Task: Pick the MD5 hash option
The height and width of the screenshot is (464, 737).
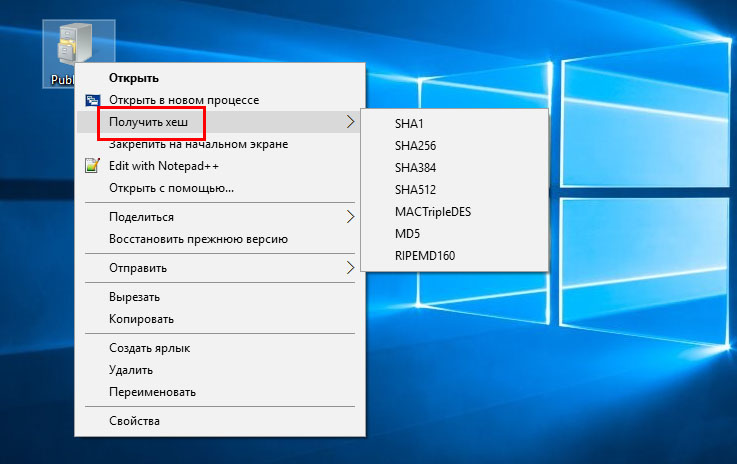Action: click(x=408, y=234)
